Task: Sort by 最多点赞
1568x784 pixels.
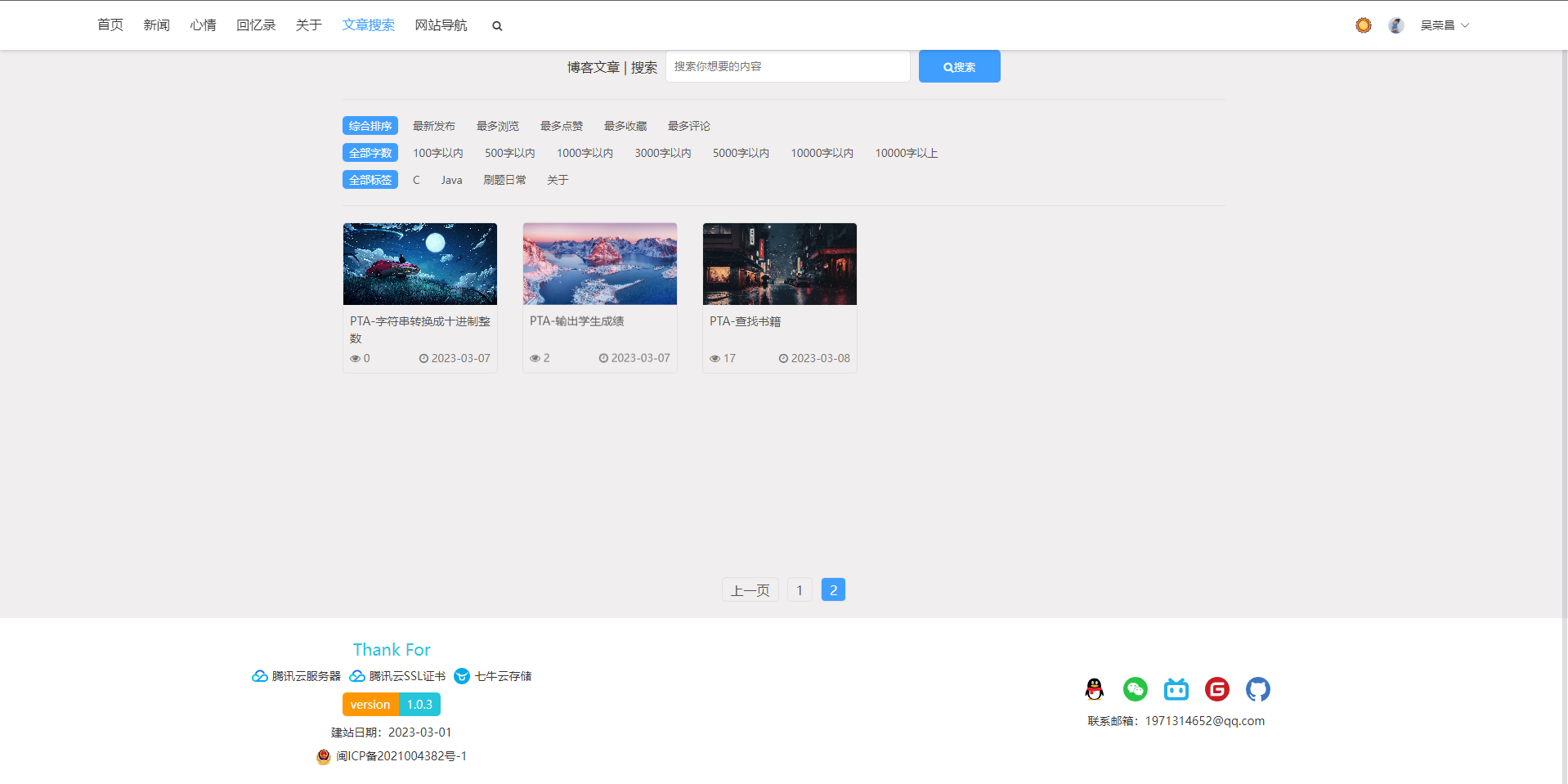Action: coord(562,126)
